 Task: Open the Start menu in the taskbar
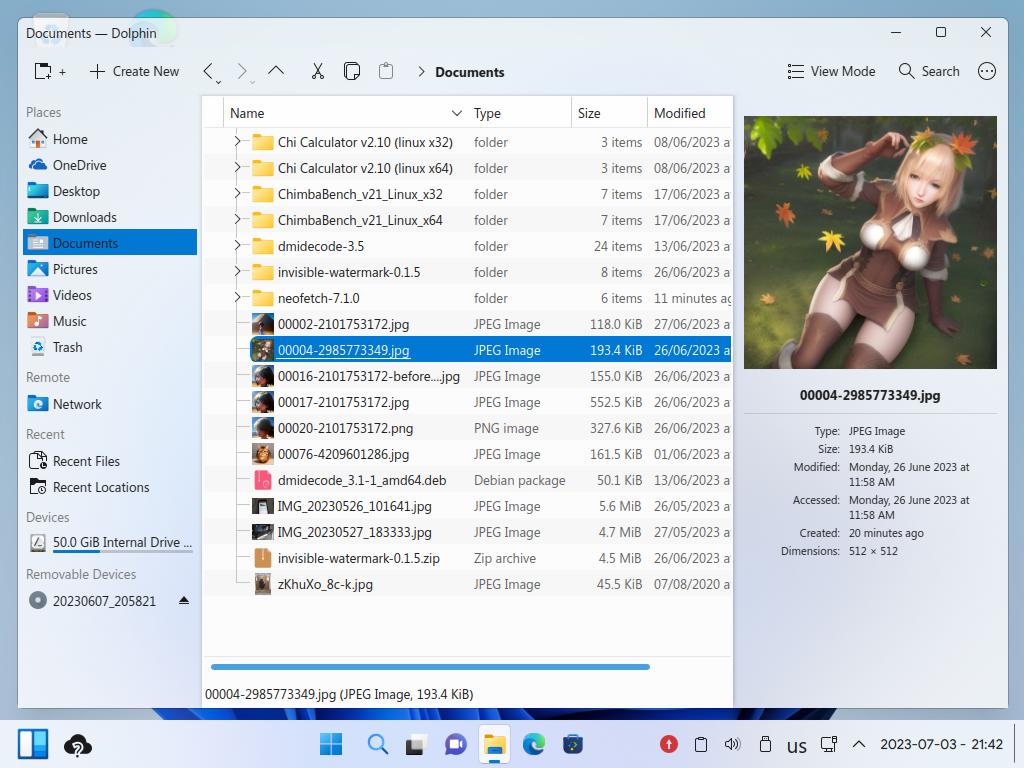click(330, 744)
